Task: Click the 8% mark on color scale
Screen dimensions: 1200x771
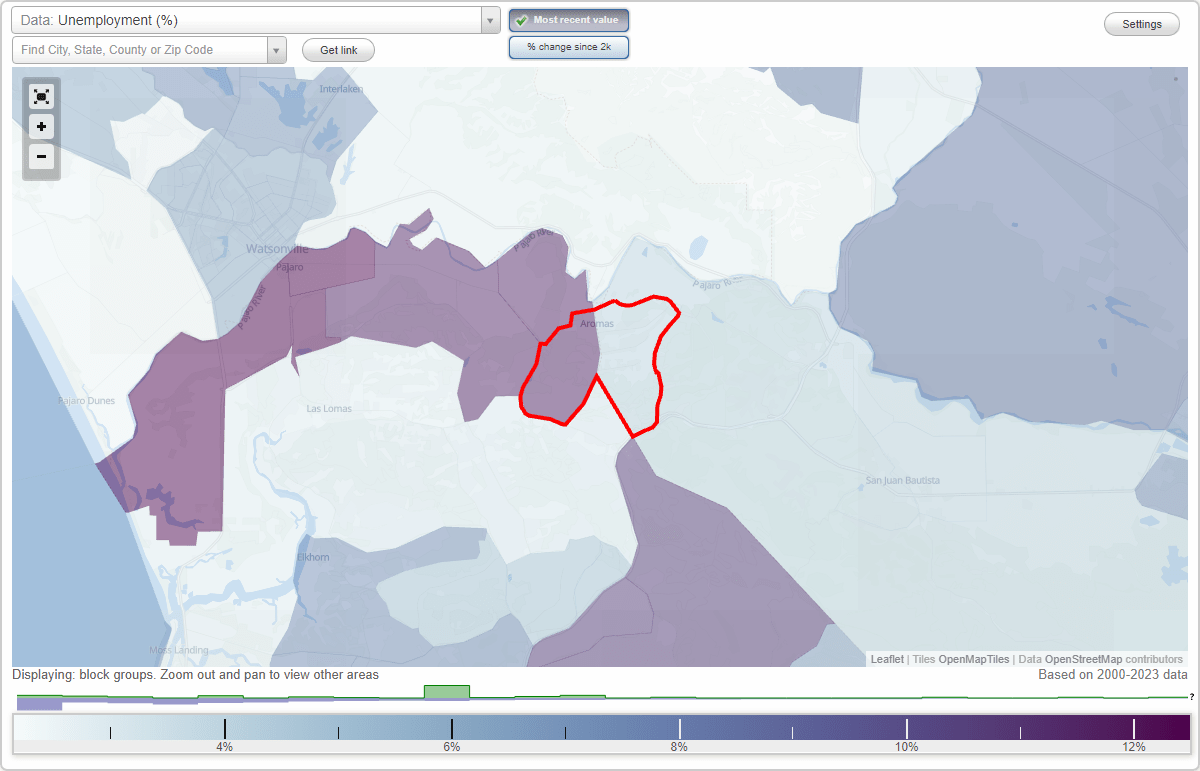Action: coord(679,747)
